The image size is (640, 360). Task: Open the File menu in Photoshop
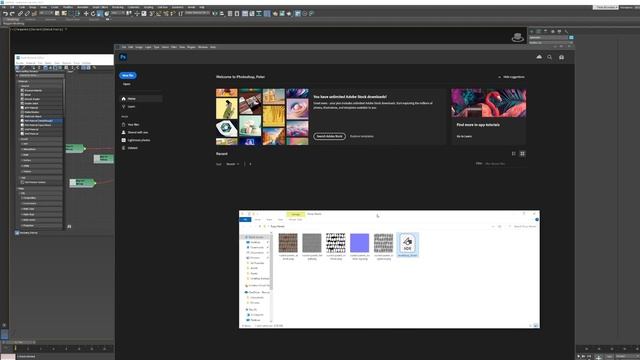(x=124, y=47)
